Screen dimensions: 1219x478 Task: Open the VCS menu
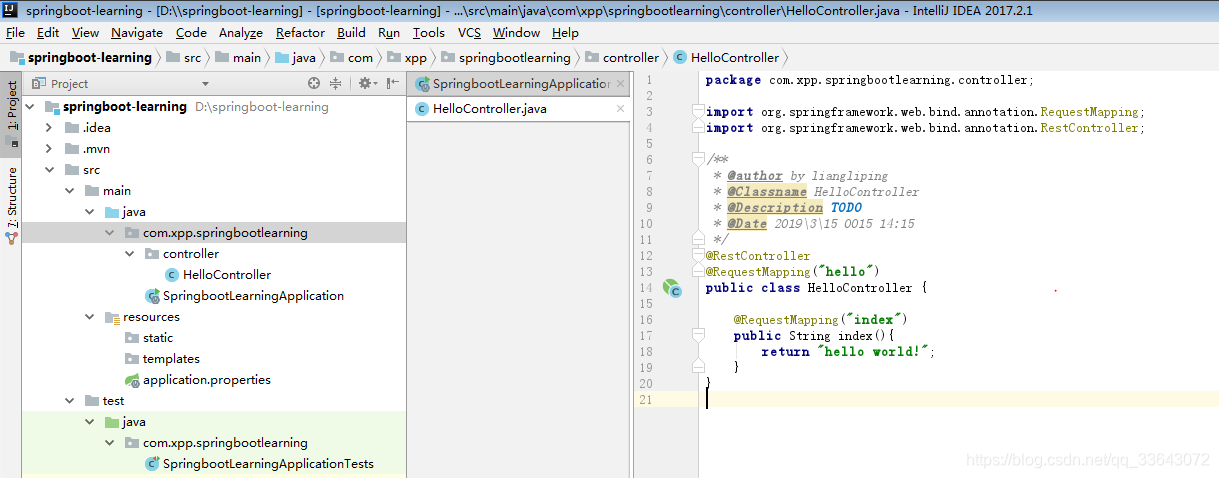coord(469,33)
